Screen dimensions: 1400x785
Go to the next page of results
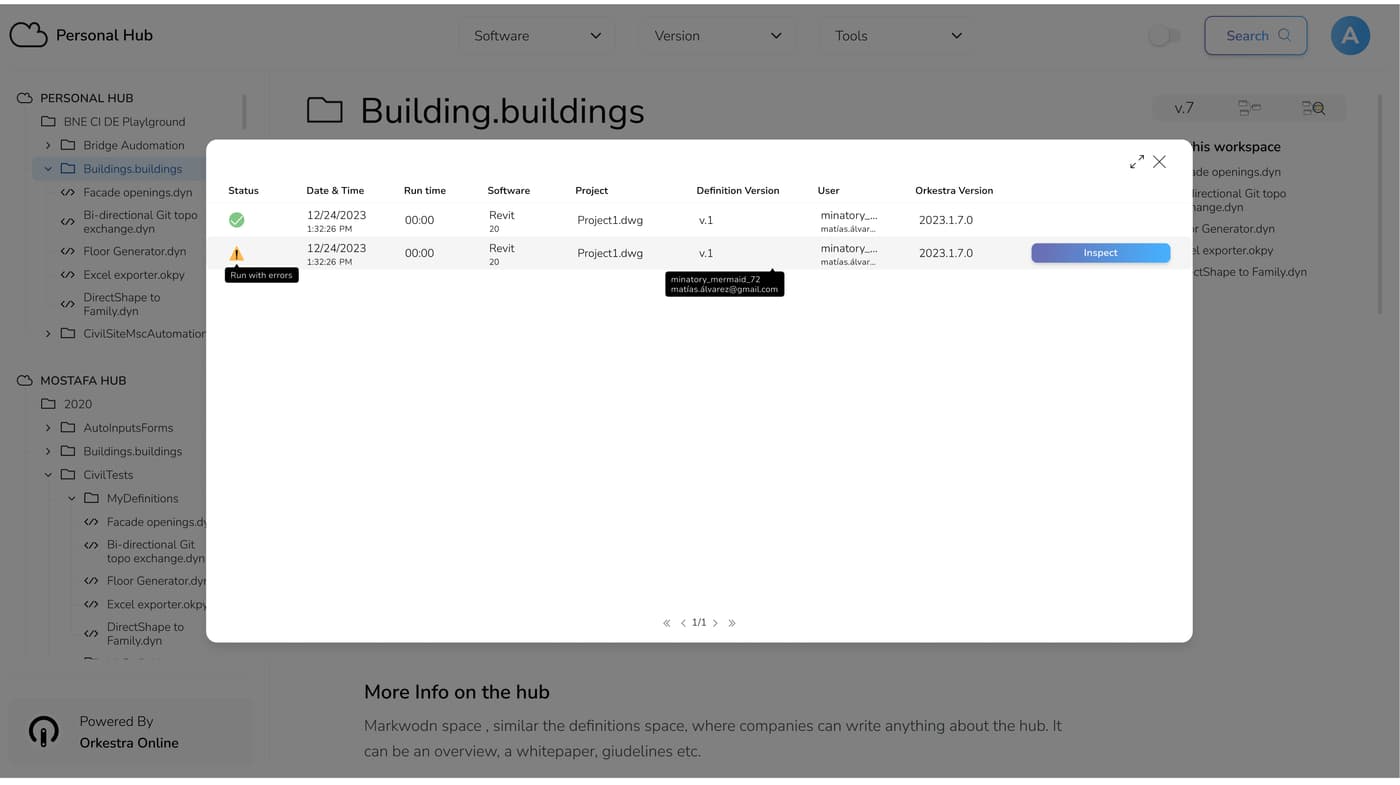(715, 623)
